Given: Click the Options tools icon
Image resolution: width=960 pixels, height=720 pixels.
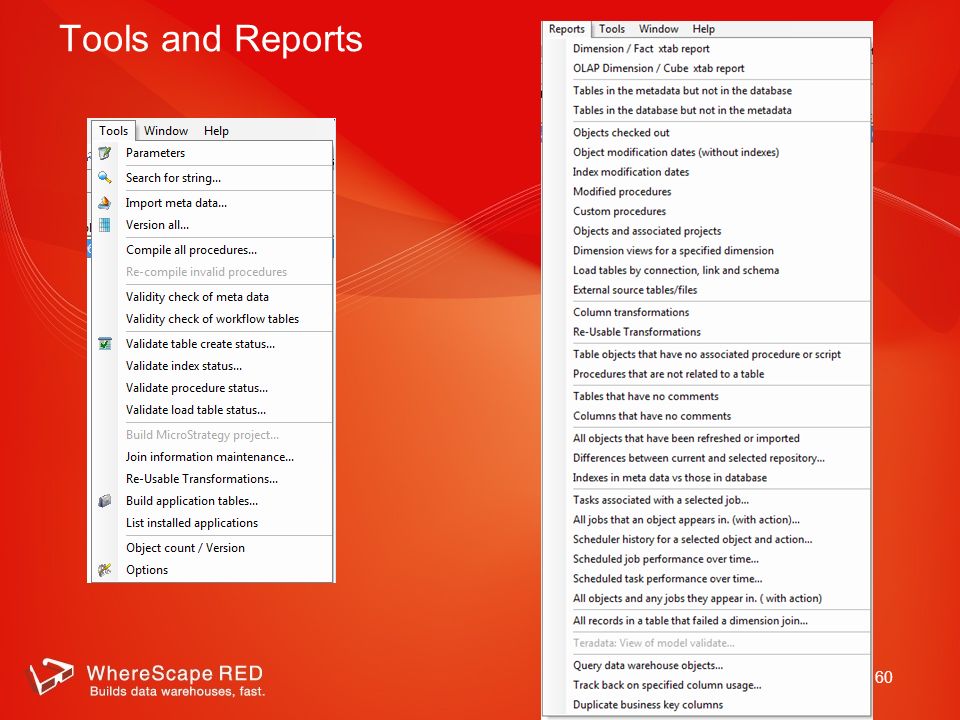Looking at the screenshot, I should (105, 570).
